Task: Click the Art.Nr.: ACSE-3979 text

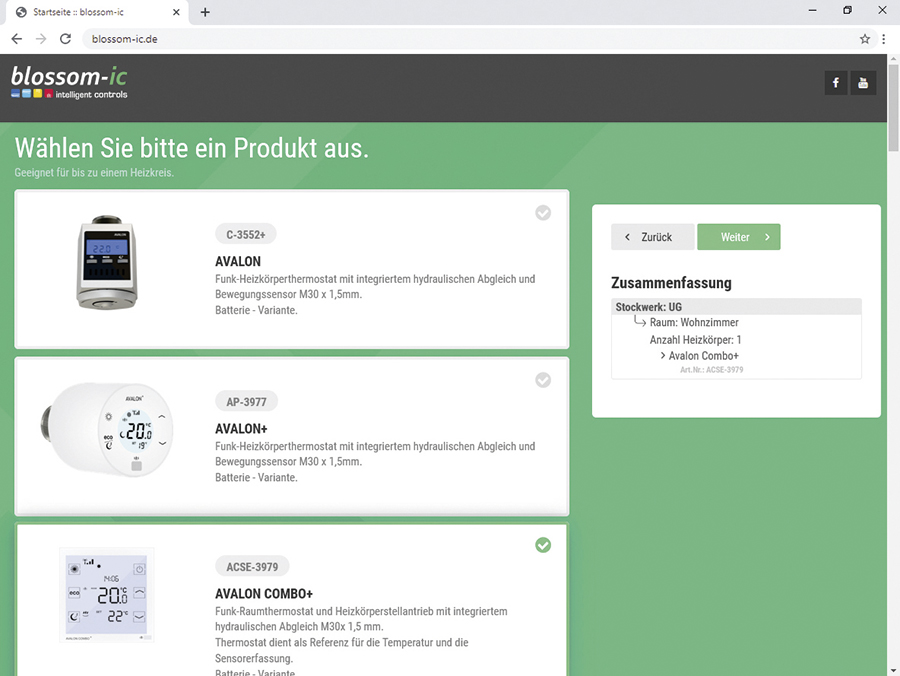Action: coord(712,370)
